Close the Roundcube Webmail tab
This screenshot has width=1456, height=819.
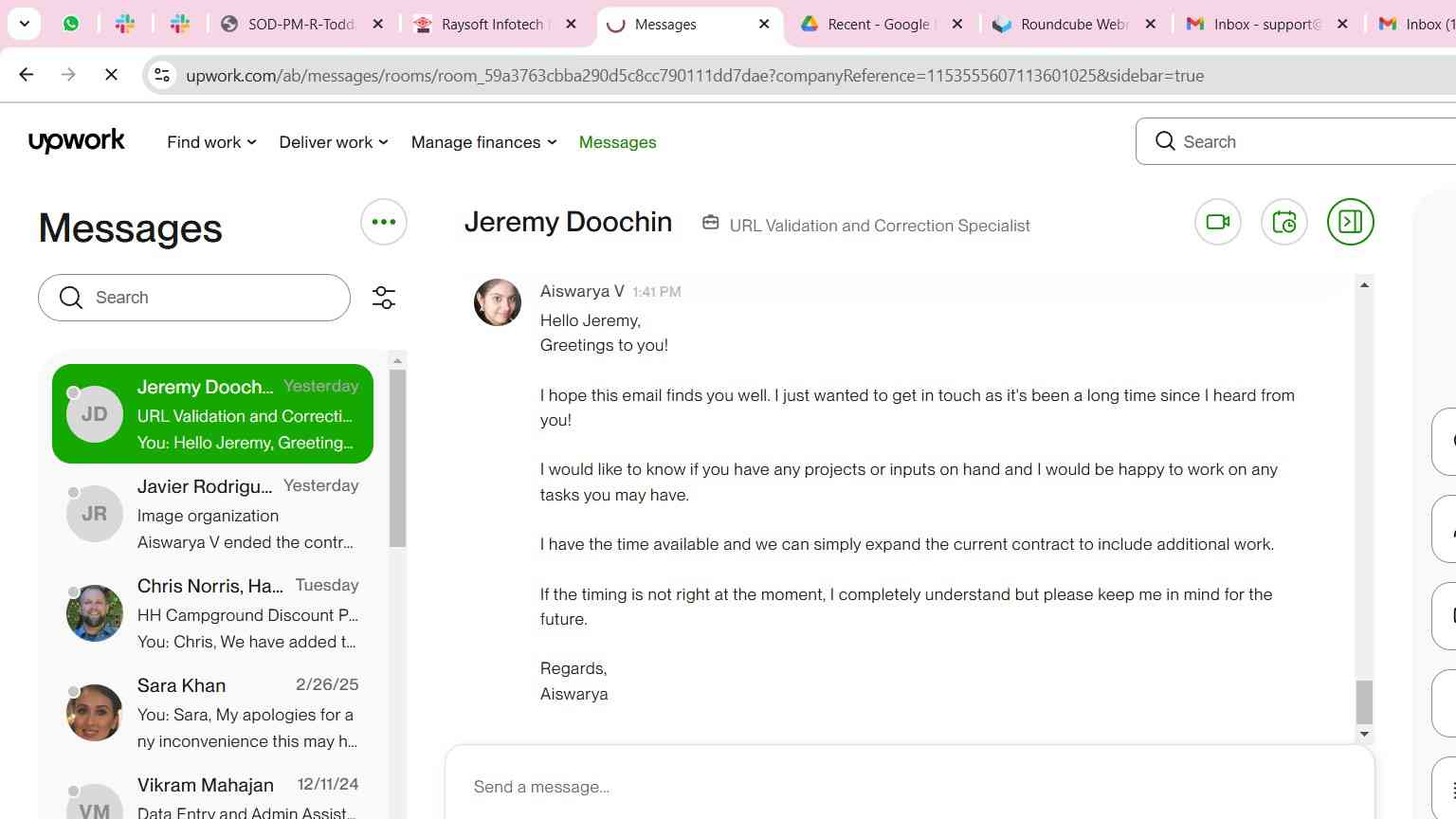(1151, 24)
